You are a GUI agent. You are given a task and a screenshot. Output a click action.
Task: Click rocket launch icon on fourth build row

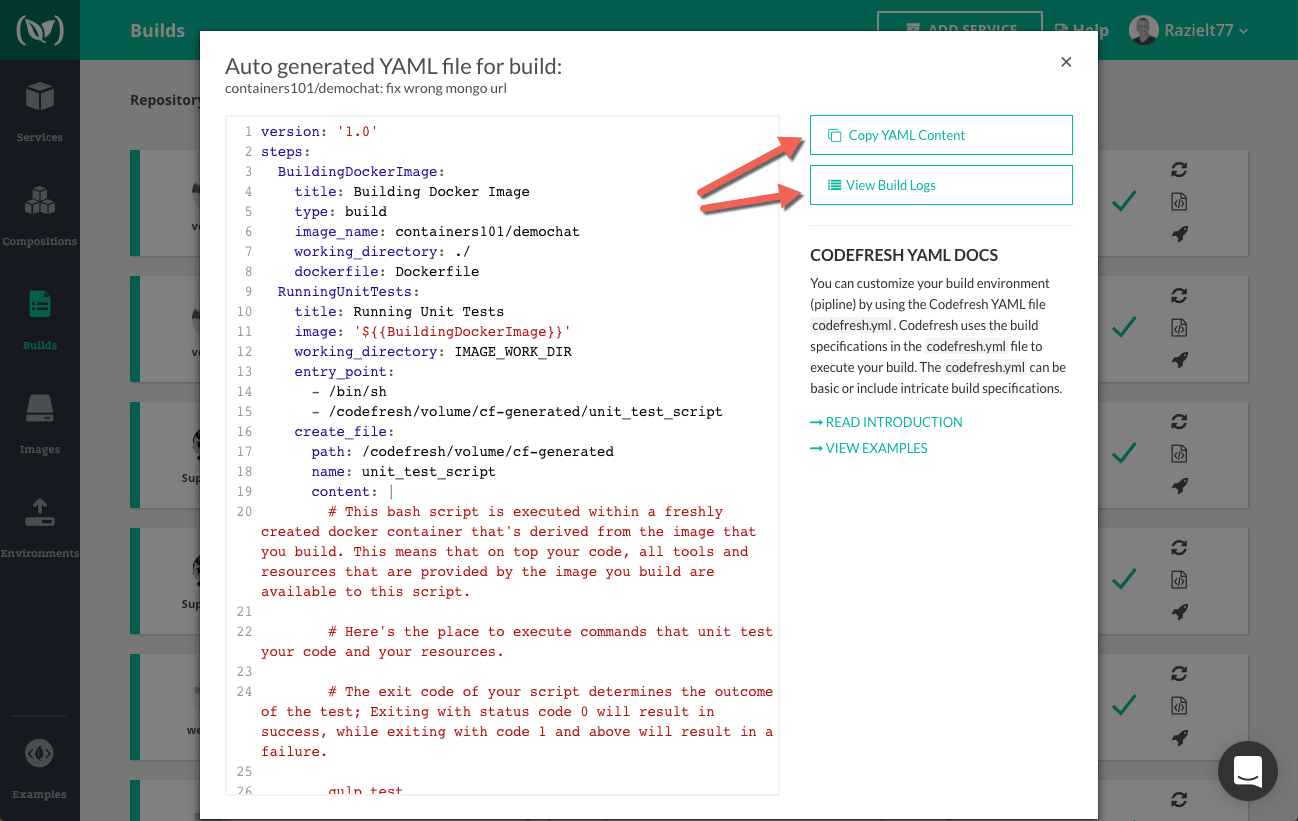1179,612
